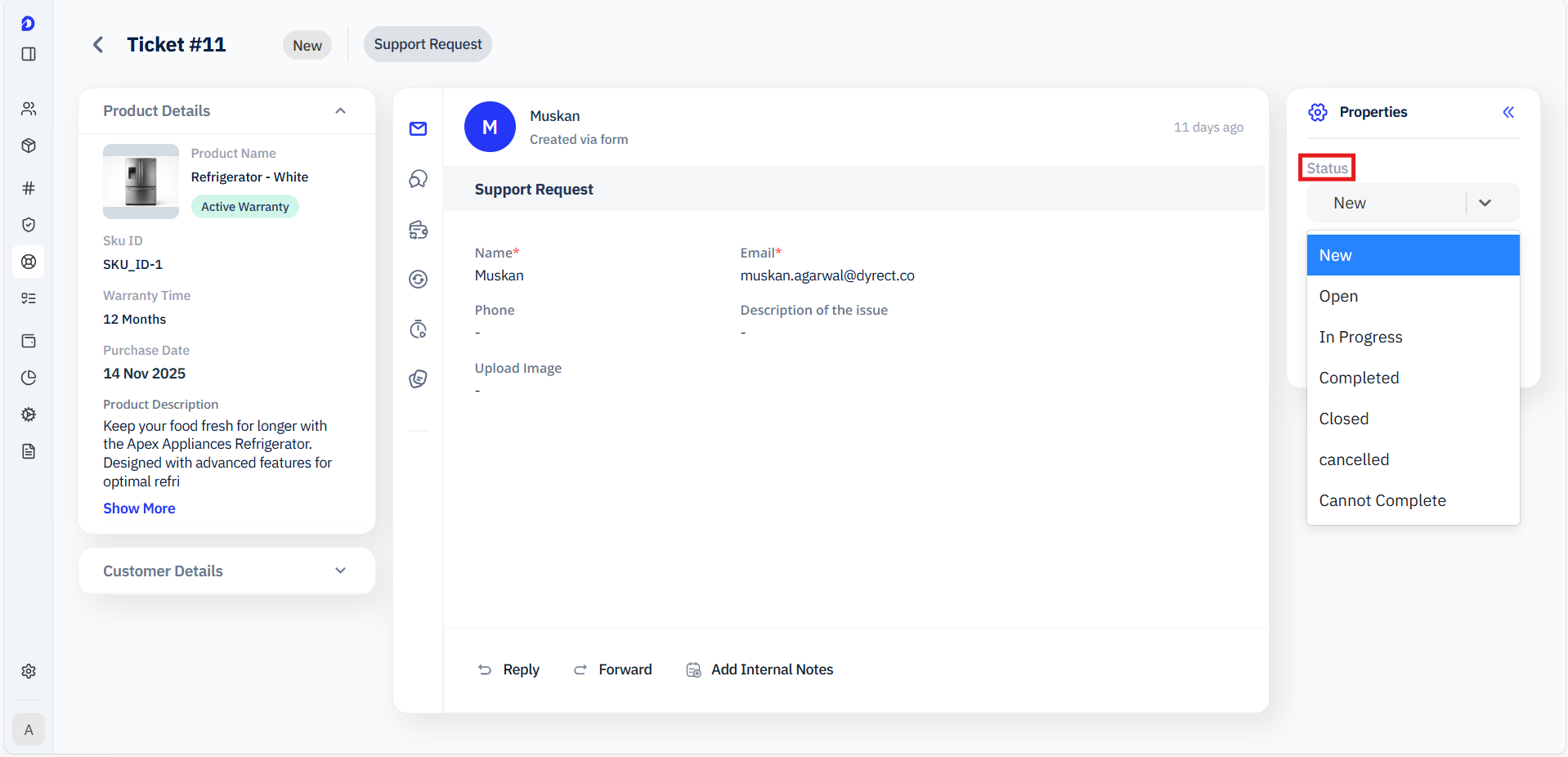Open the chat bubbles icon in ticket panel
The image size is (1568, 757).
pos(419,179)
